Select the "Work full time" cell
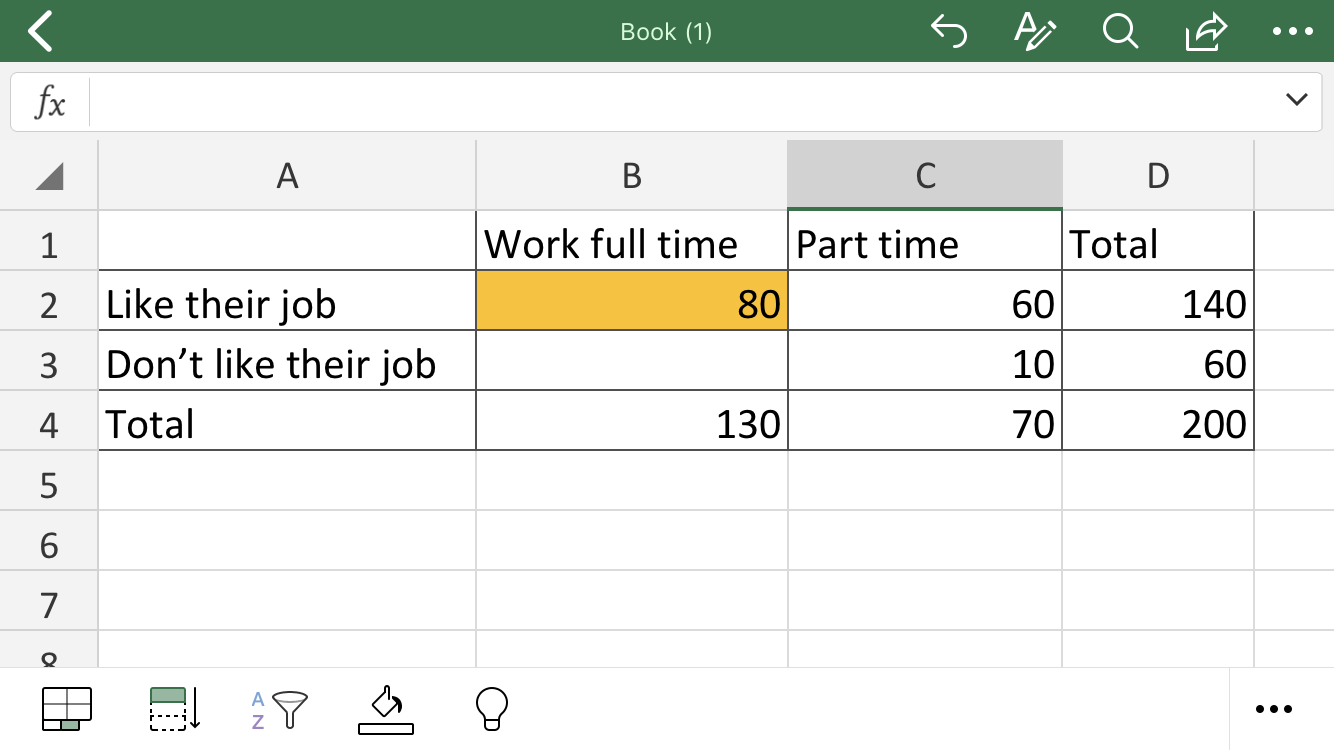 tap(631, 244)
